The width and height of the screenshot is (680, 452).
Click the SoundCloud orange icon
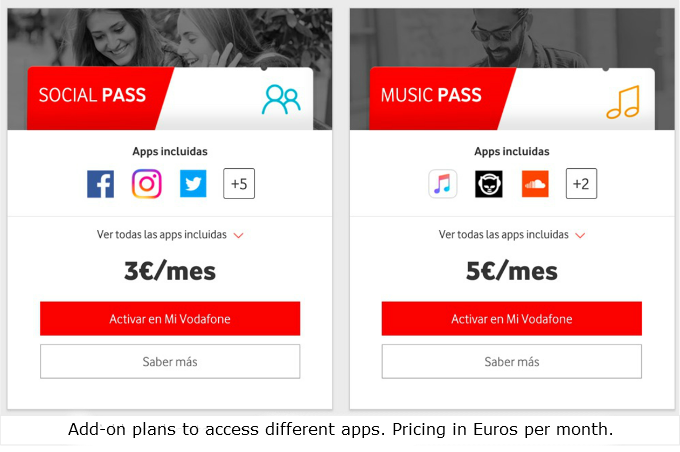535,184
